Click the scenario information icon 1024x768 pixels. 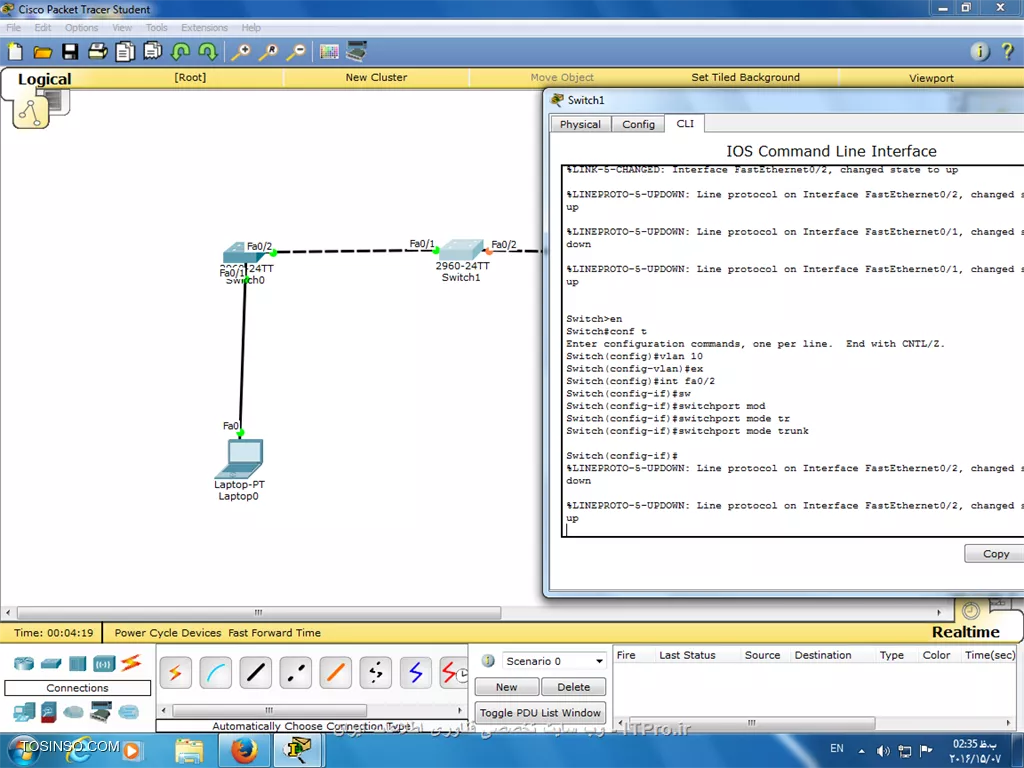pos(488,660)
